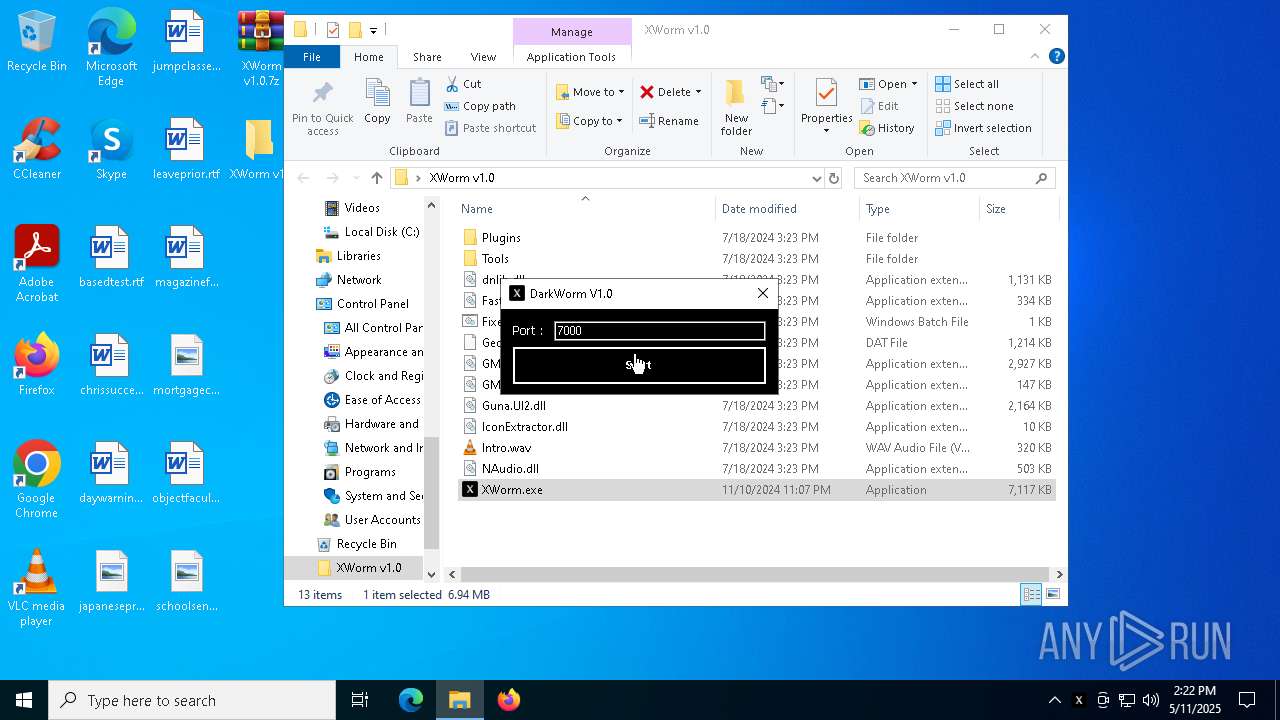Expand address bar history dropdown
The width and height of the screenshot is (1280, 720).
[817, 178]
